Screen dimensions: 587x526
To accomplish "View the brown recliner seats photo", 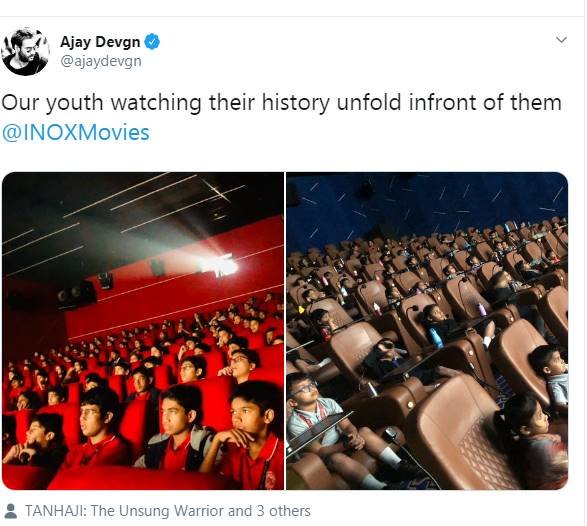I will [427, 331].
